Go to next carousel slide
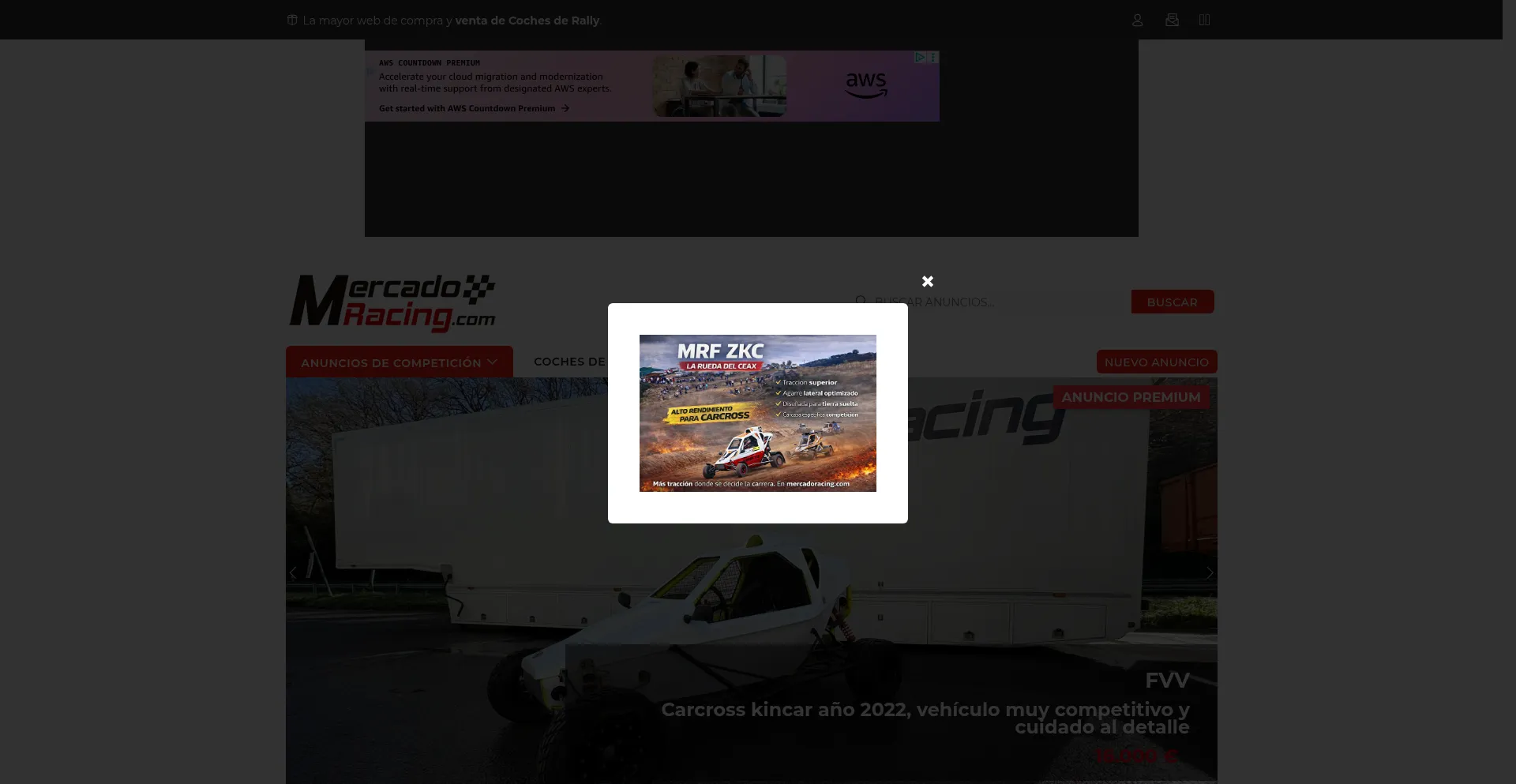Screen dimensions: 1516x784 (1209, 573)
